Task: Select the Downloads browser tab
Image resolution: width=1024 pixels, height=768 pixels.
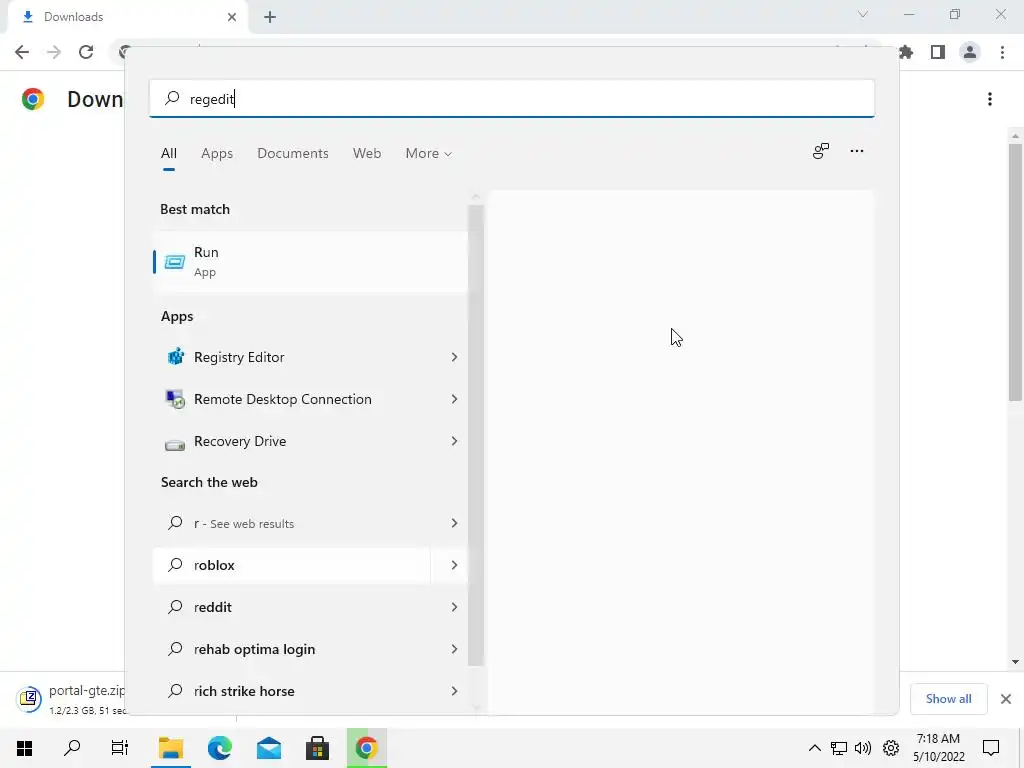Action: click(128, 17)
